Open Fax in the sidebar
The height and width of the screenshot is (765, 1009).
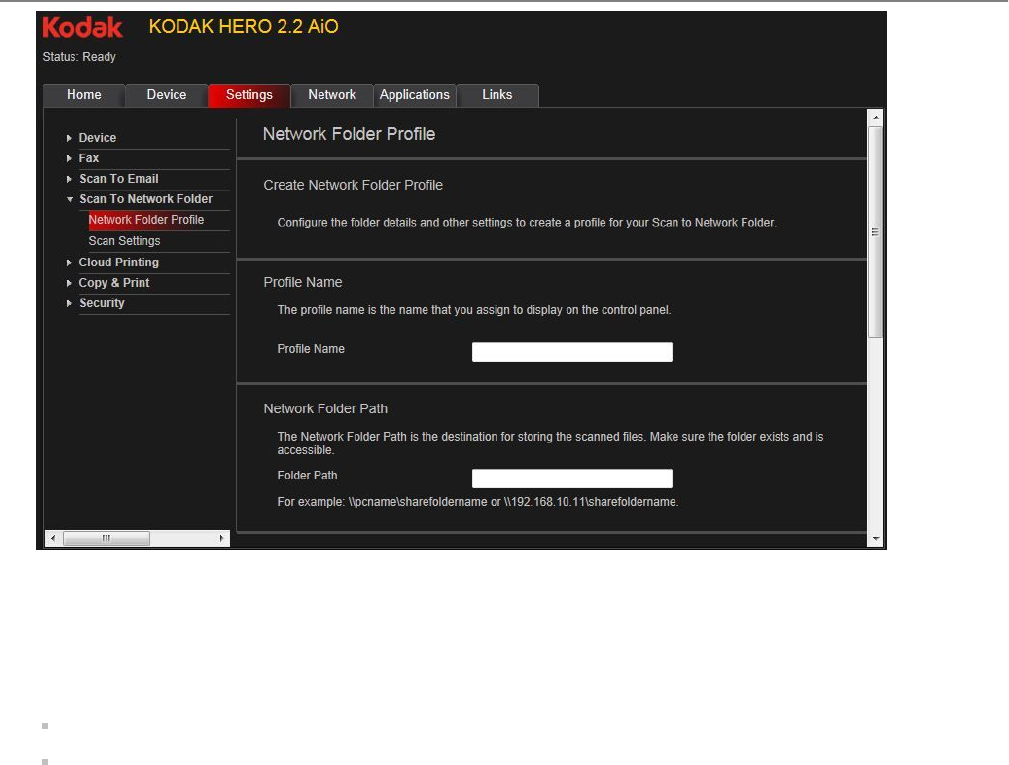[89, 158]
